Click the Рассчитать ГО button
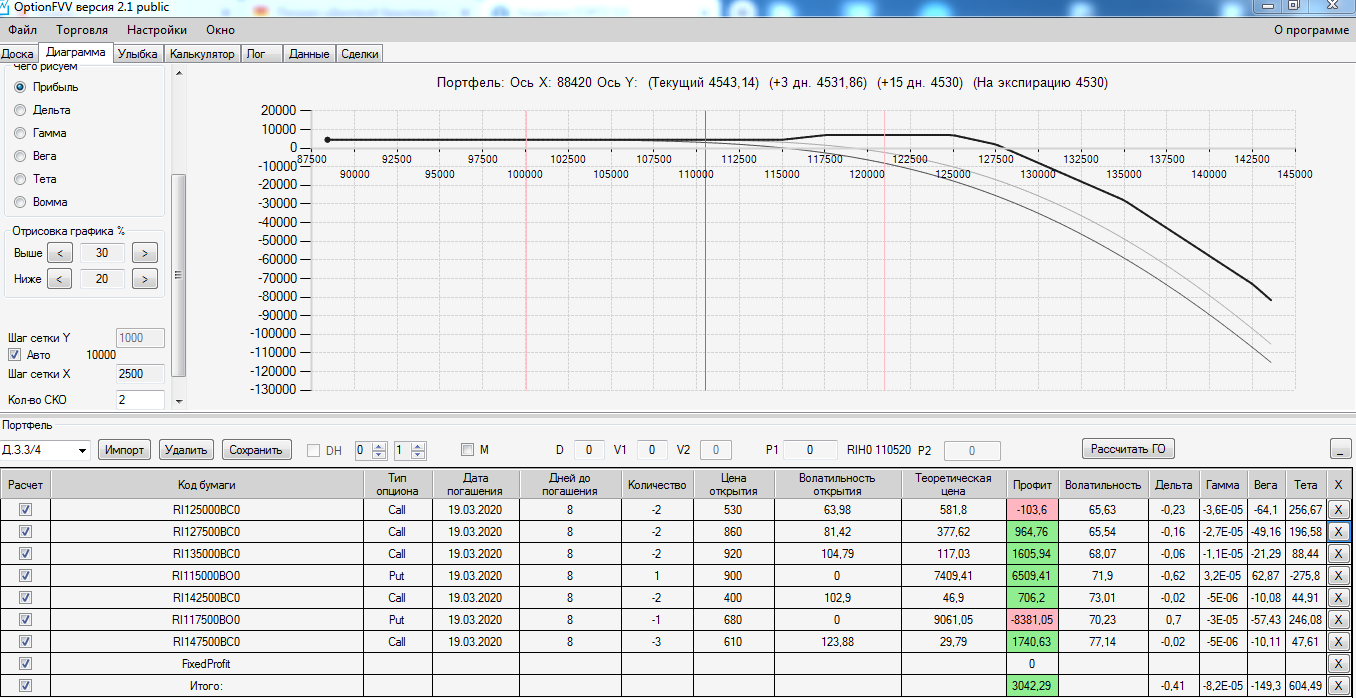This screenshot has height=698, width=1356. (1128, 448)
